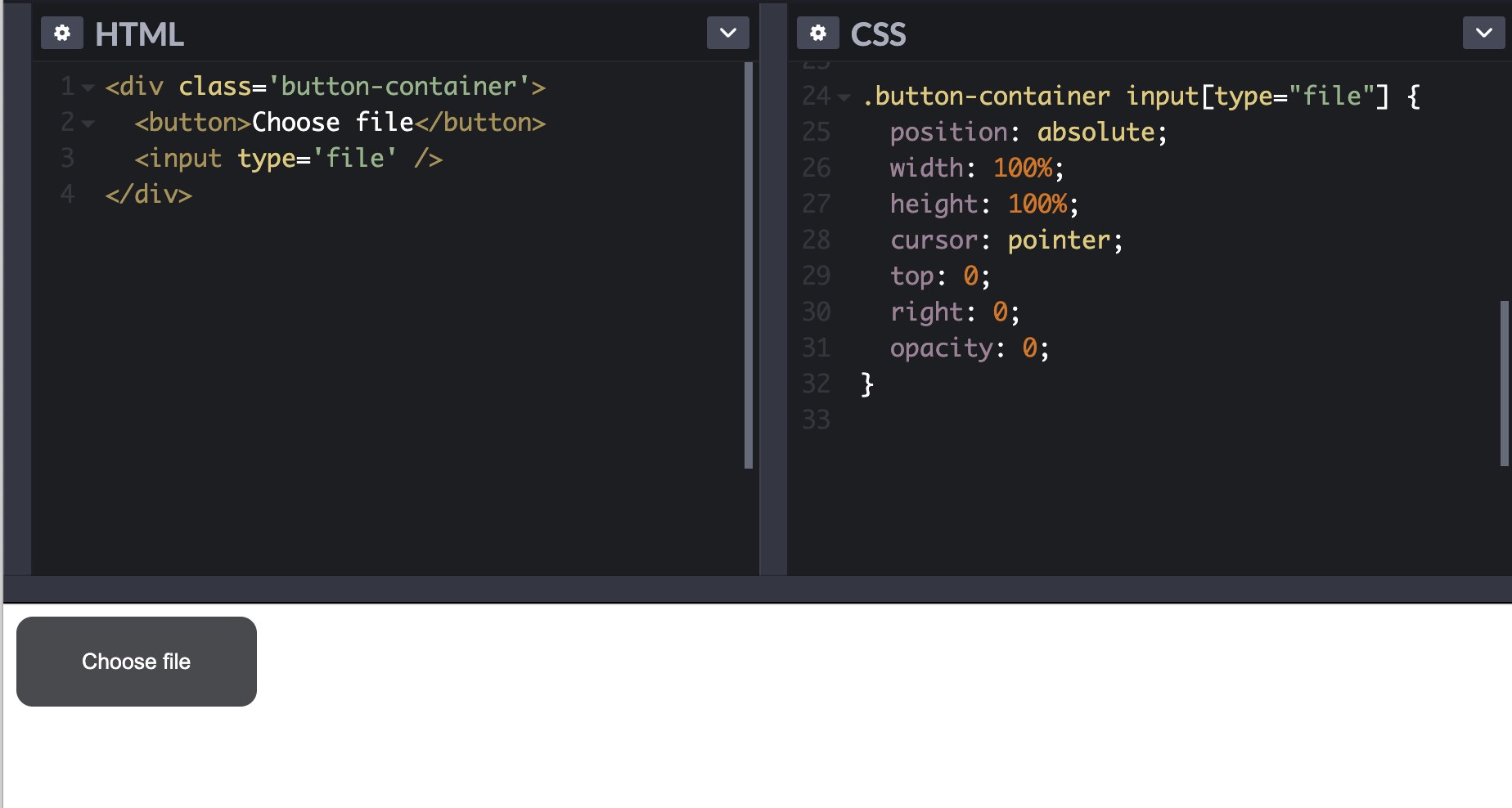The width and height of the screenshot is (1512, 808).
Task: Click the settings cog on the right editor
Action: coord(817,33)
